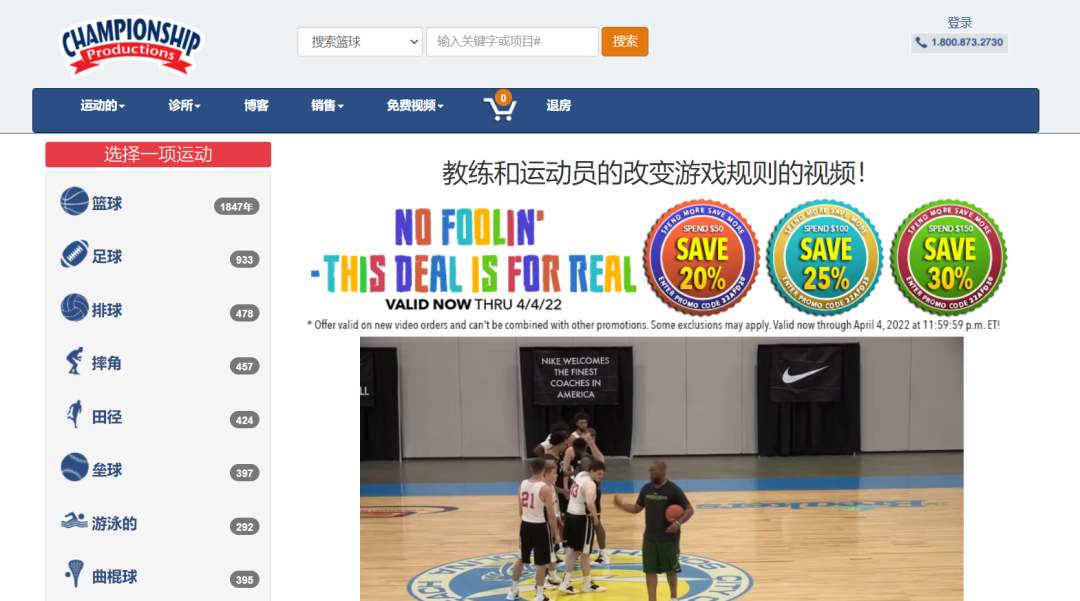The image size is (1080, 601).
Task: Open the 田径 sport category link
Action: click(x=107, y=417)
